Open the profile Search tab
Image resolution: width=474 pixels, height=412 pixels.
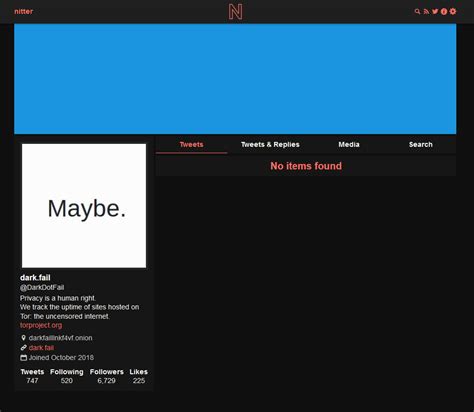click(421, 145)
